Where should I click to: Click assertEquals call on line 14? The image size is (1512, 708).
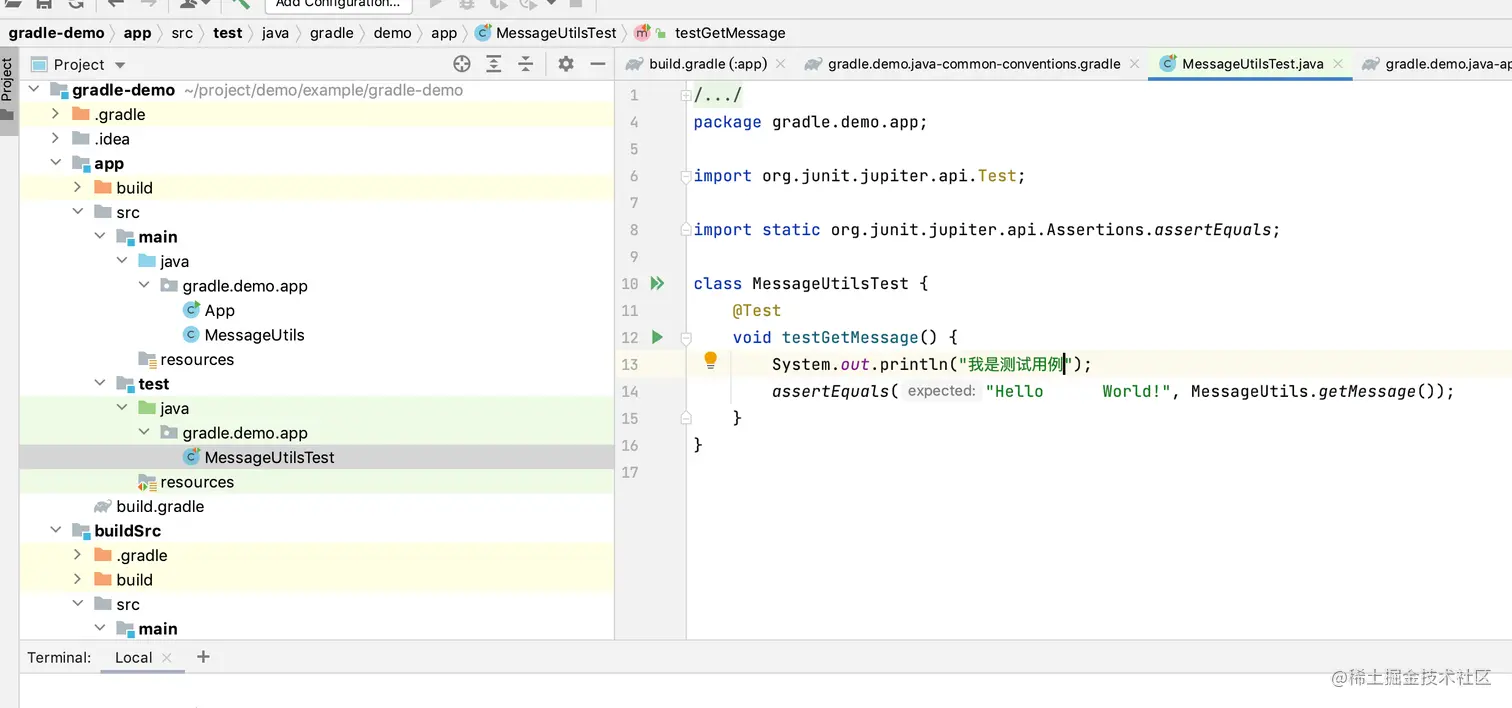[831, 391]
